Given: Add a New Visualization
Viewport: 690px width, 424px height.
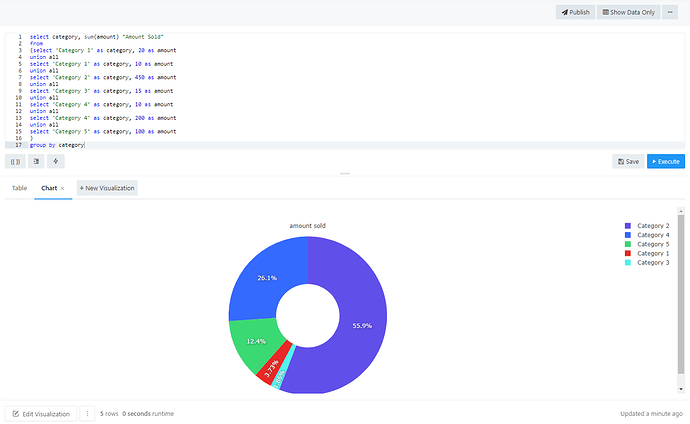Looking at the screenshot, I should coord(107,188).
